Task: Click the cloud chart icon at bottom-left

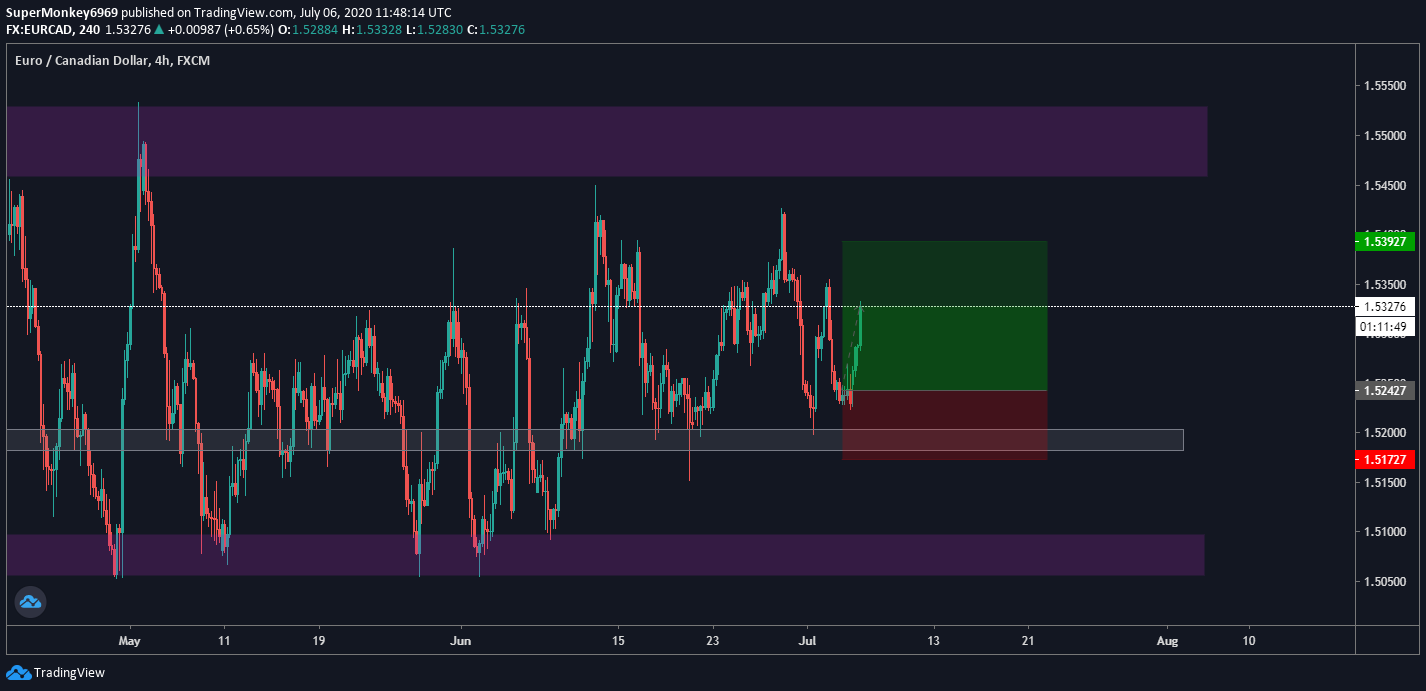Action: pos(30,601)
